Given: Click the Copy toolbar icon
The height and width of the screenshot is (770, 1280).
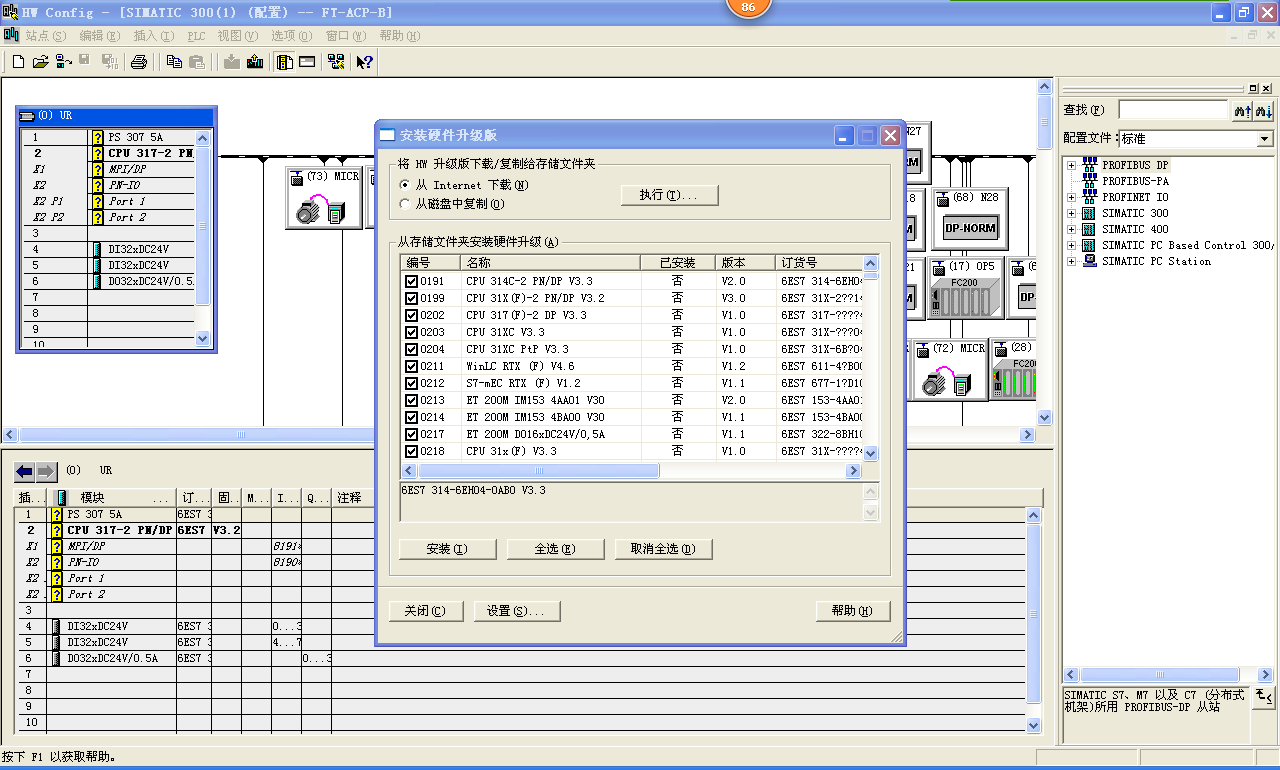Looking at the screenshot, I should click(x=174, y=62).
